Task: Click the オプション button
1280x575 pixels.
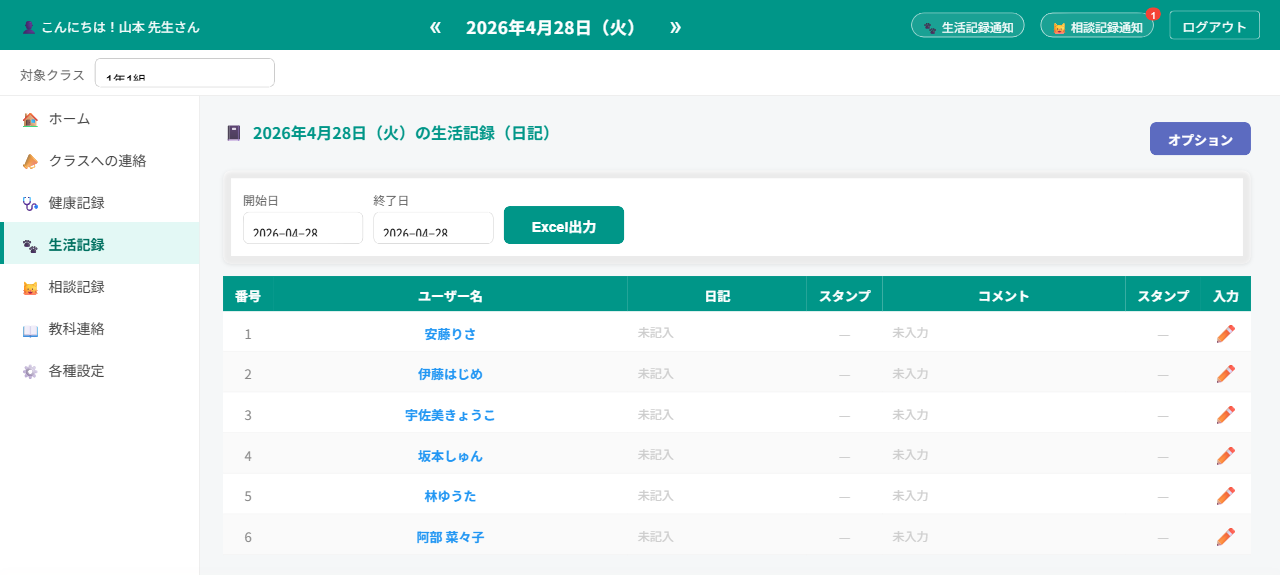Action: tap(1200, 139)
